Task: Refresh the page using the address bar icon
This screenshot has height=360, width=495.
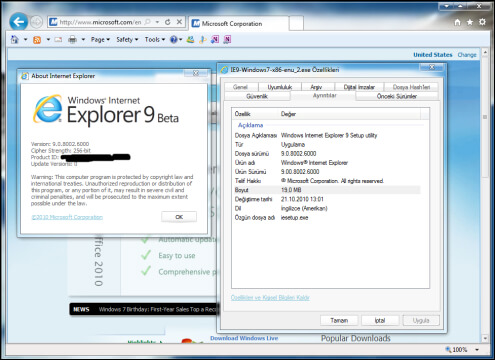Action: click(168, 22)
